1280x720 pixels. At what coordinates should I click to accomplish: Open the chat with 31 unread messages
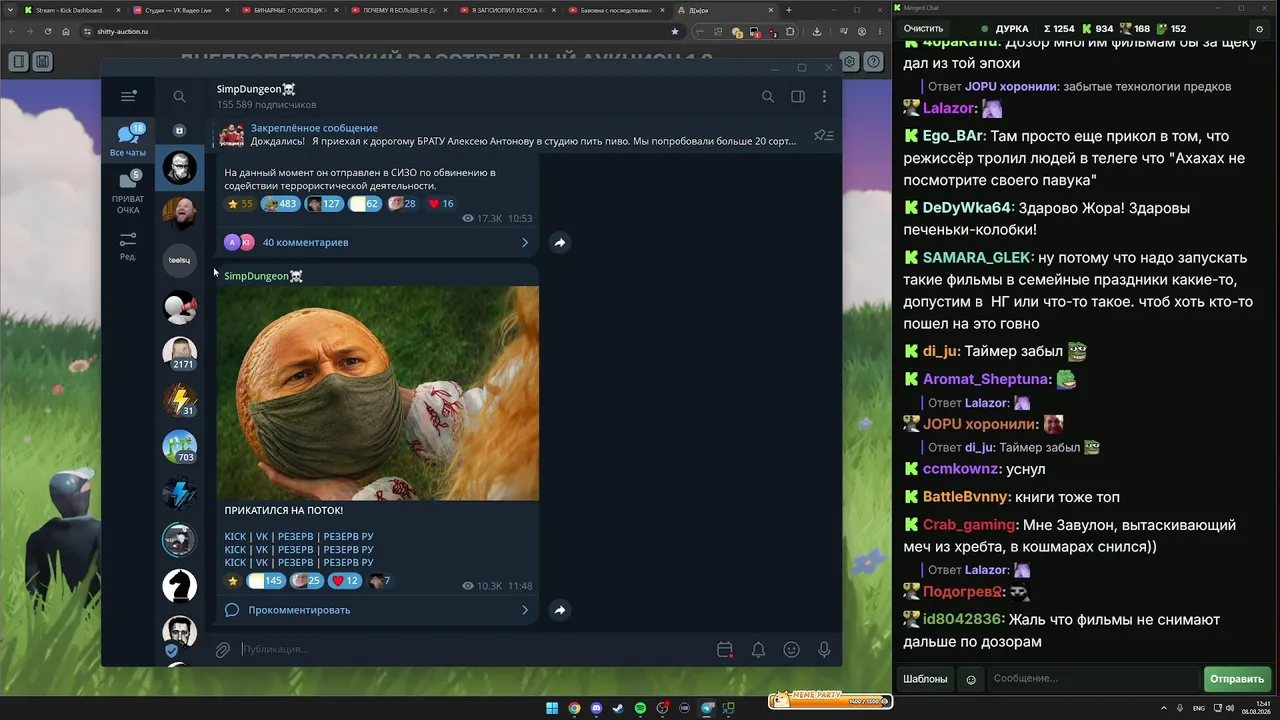click(x=179, y=399)
